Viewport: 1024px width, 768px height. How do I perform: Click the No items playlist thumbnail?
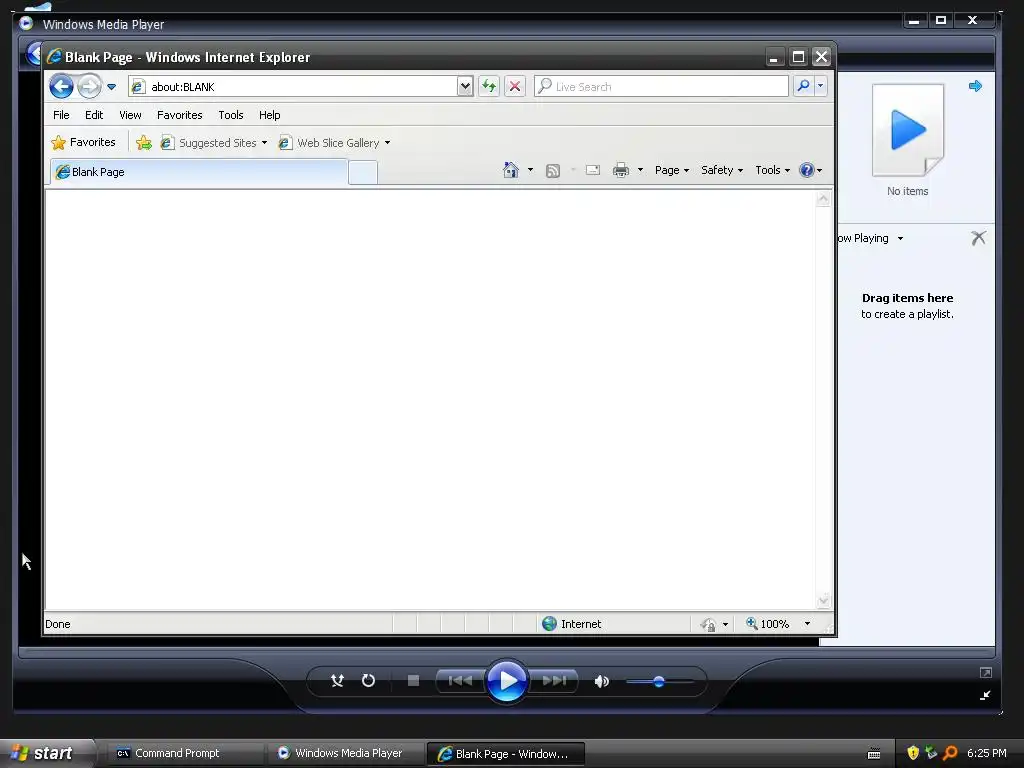pyautogui.click(x=908, y=130)
